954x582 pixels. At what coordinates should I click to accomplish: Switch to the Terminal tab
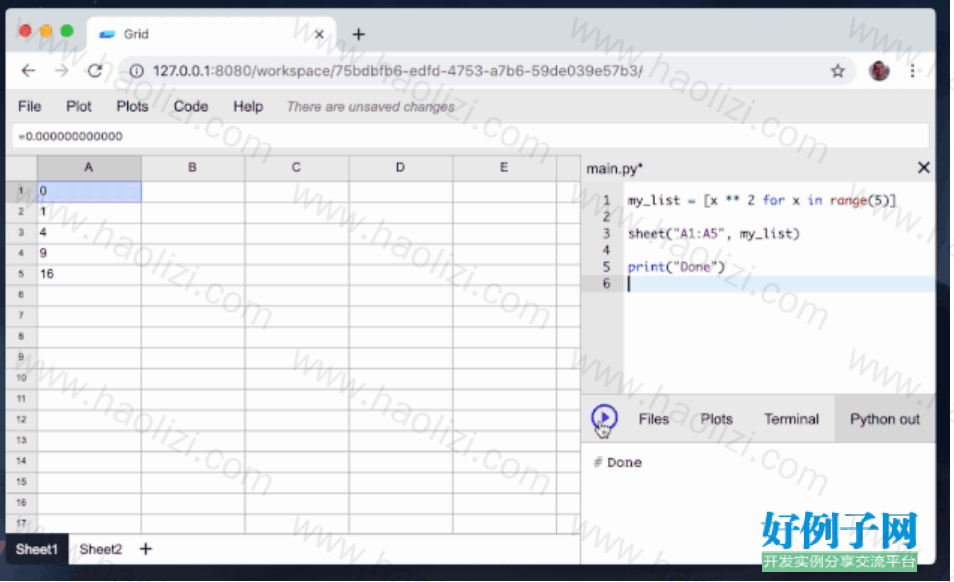click(x=791, y=418)
